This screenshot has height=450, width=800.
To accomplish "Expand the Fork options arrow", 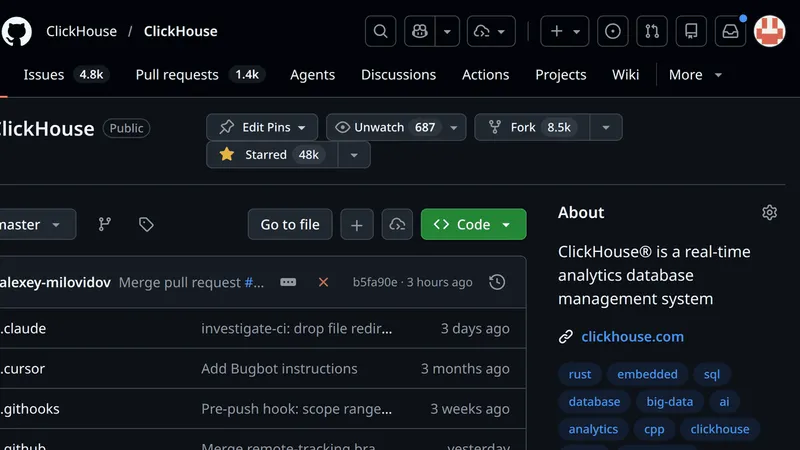I will point(606,127).
